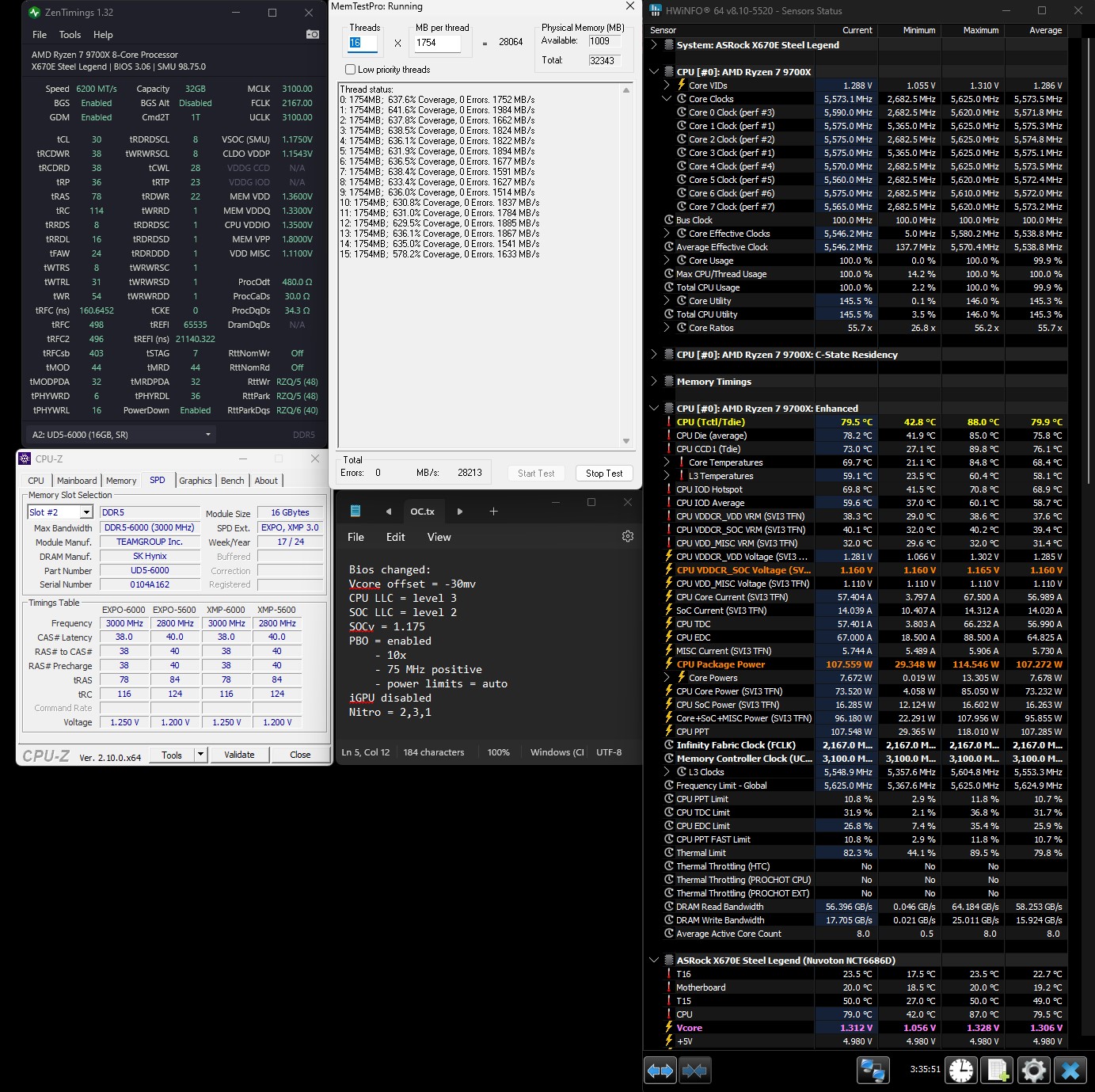
Task: Click lightning icon beside Vcore sensor
Action: [x=669, y=1028]
